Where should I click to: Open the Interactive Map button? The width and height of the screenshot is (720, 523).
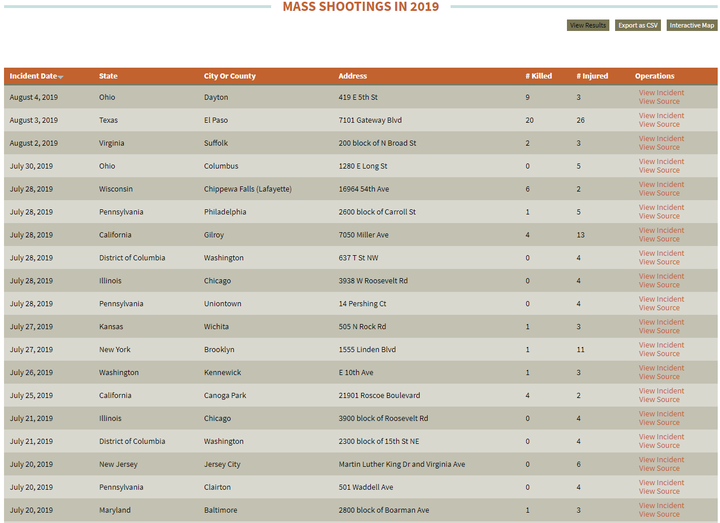[692, 25]
